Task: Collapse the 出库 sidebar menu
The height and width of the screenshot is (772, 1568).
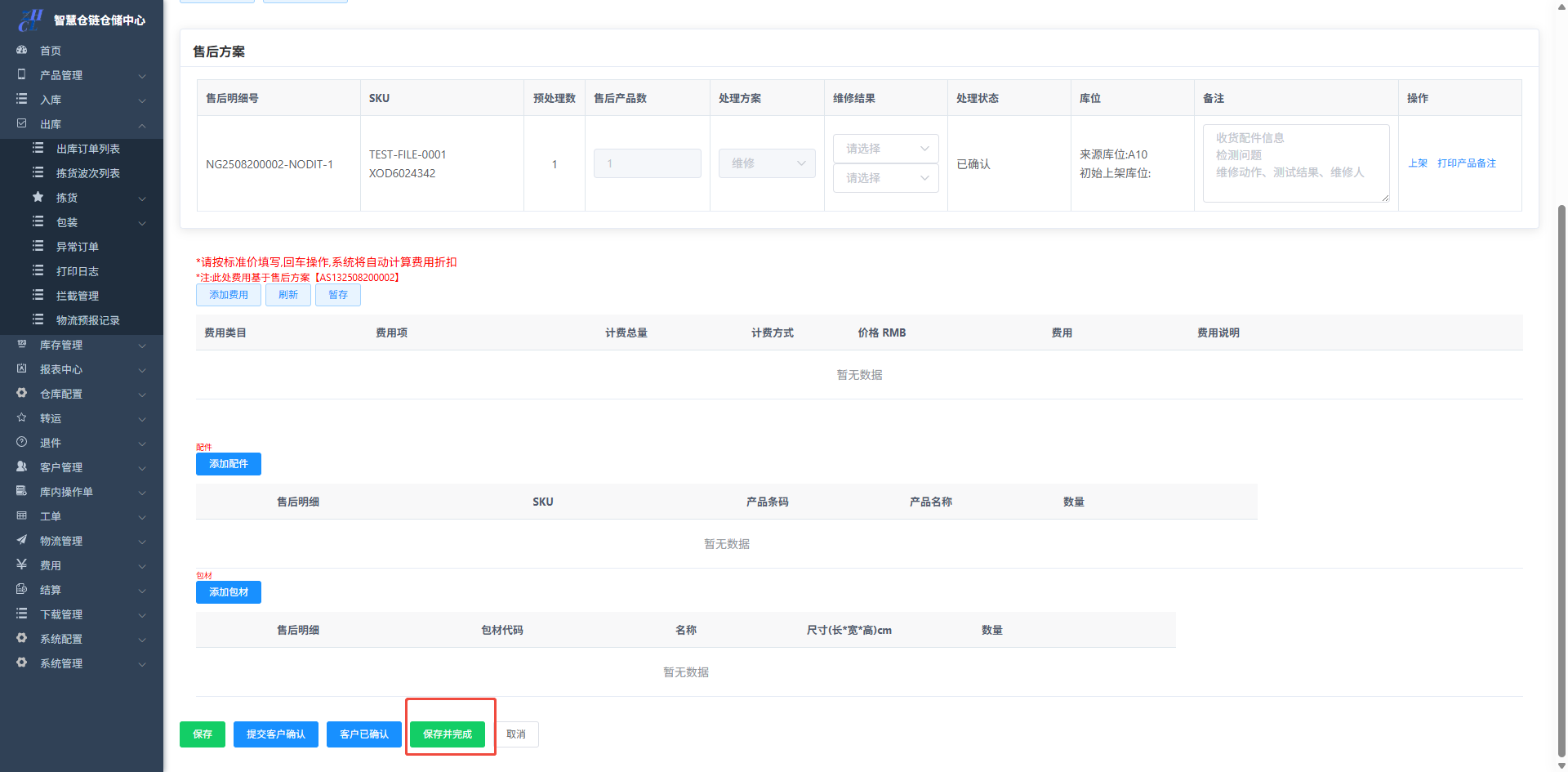Action: tap(82, 124)
